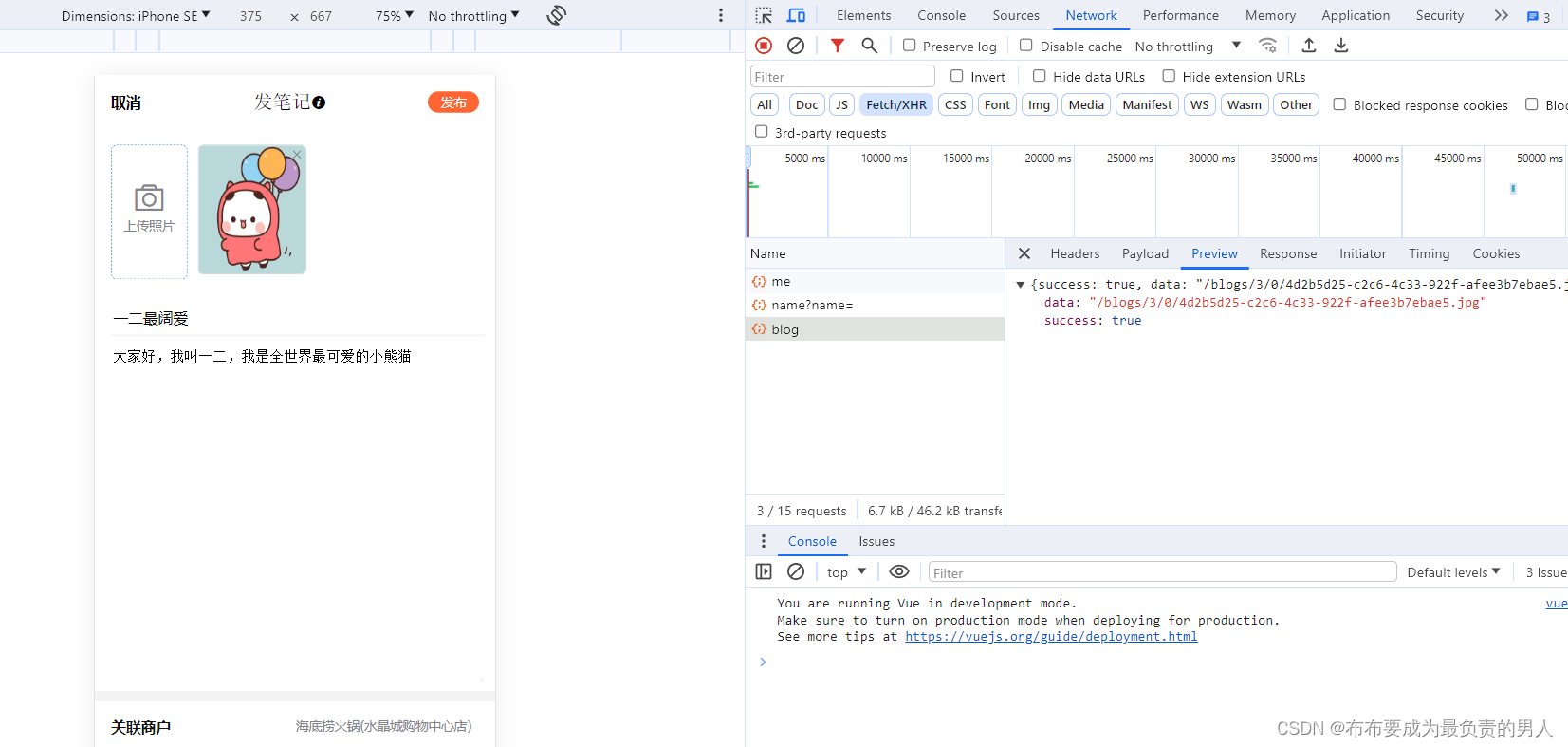Check Blocked response cookies
Image resolution: width=1568 pixels, height=747 pixels.
pos(1339,104)
